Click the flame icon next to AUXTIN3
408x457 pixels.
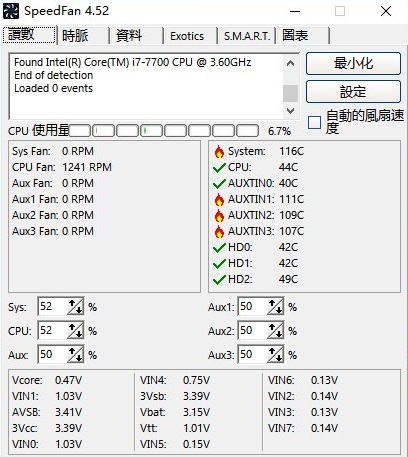click(219, 231)
